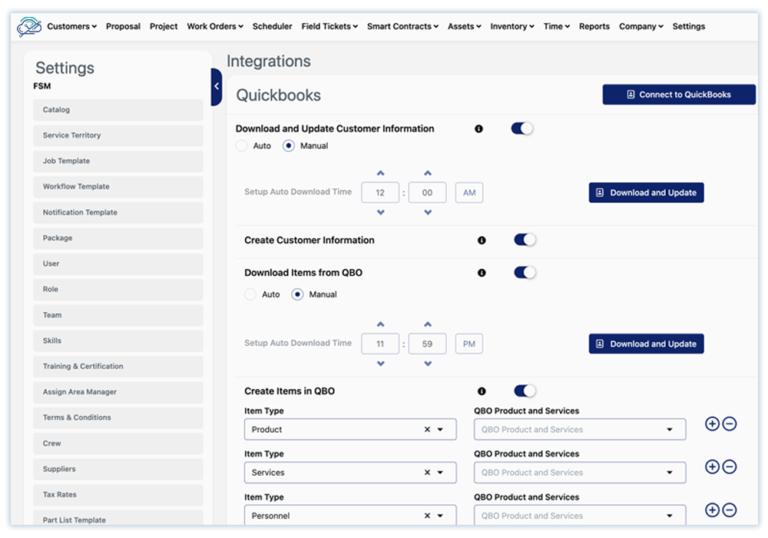
Task: Go to the Proposal page
Action: coord(123,26)
